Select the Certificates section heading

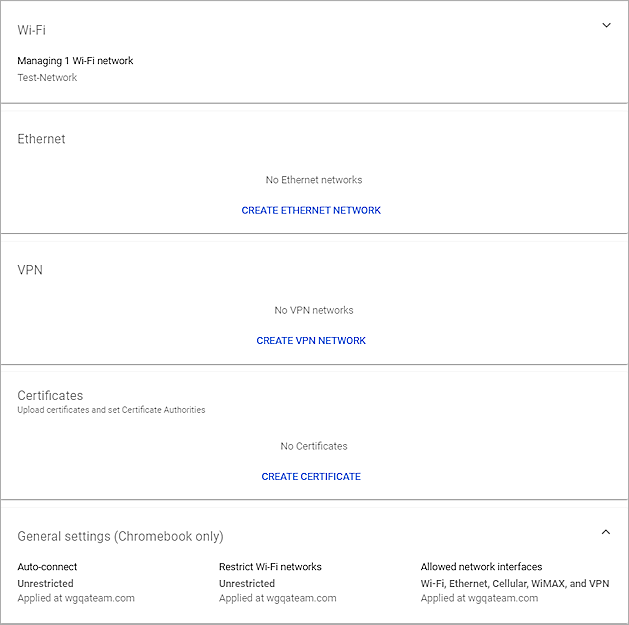(x=50, y=396)
